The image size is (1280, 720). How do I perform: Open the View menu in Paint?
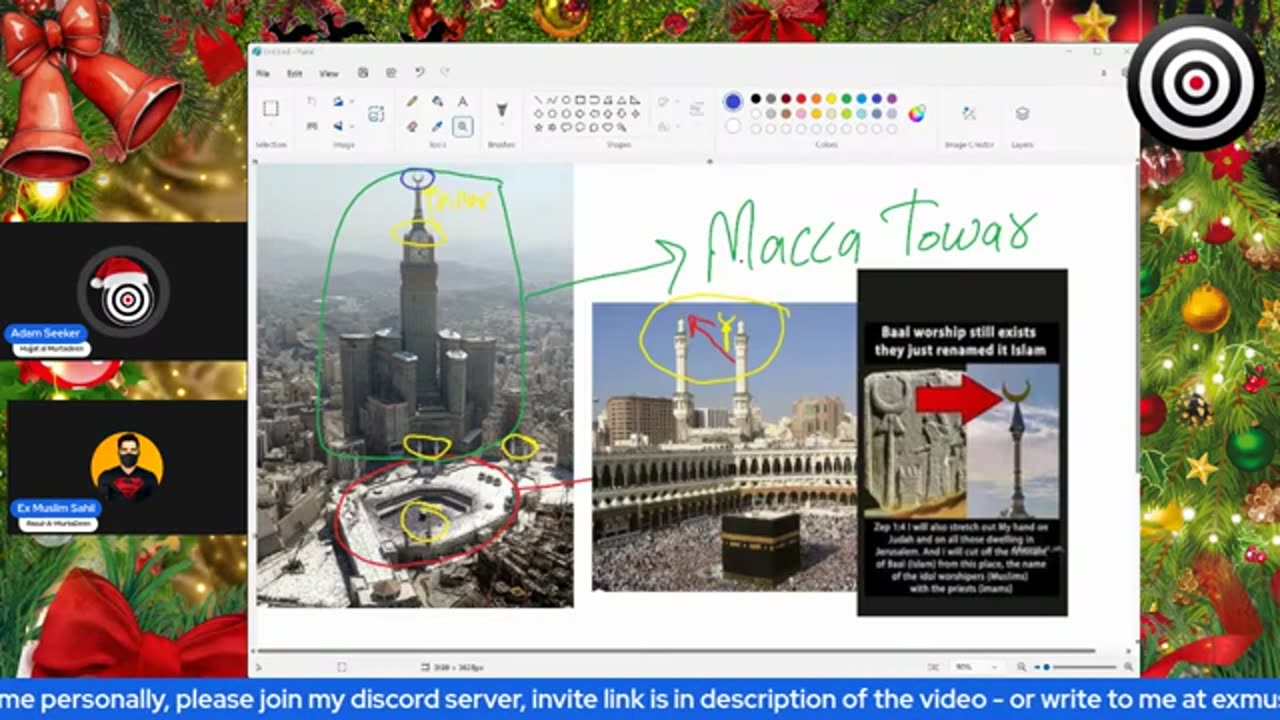[328, 73]
